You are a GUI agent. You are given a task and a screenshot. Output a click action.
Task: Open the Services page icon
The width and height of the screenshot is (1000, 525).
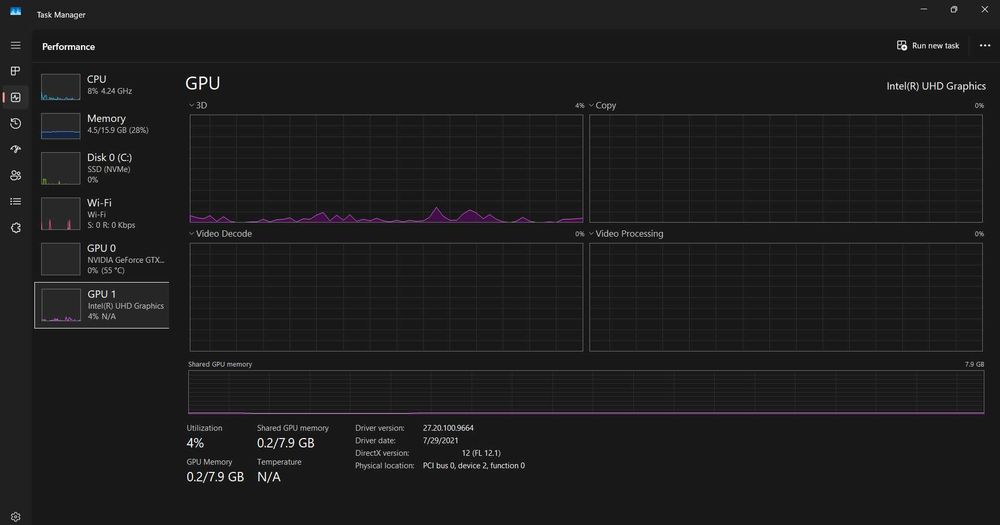click(x=15, y=228)
